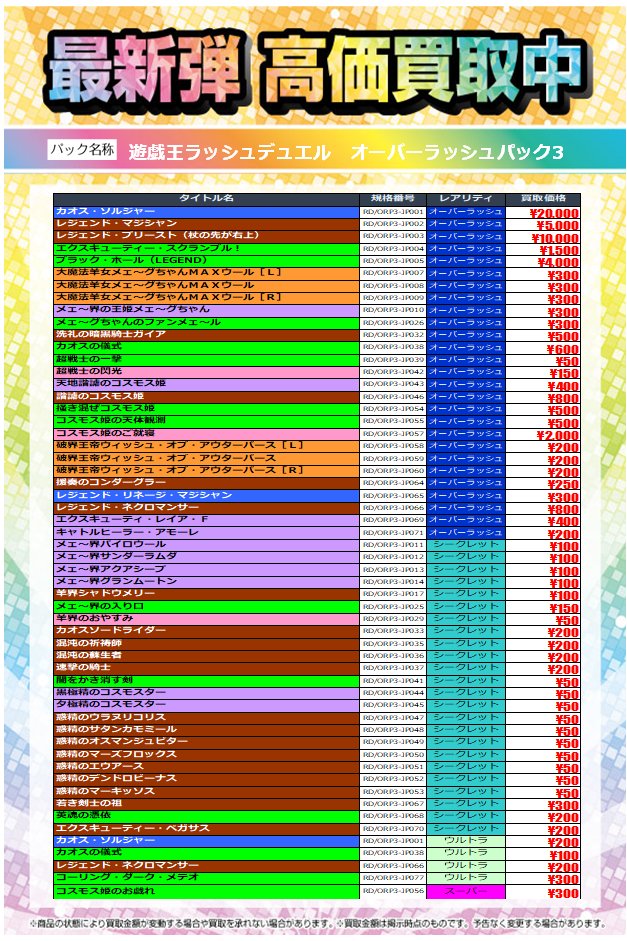Select 'メェ~界アクアシープ' title cell
The height and width of the screenshot is (941, 627).
click(x=206, y=570)
